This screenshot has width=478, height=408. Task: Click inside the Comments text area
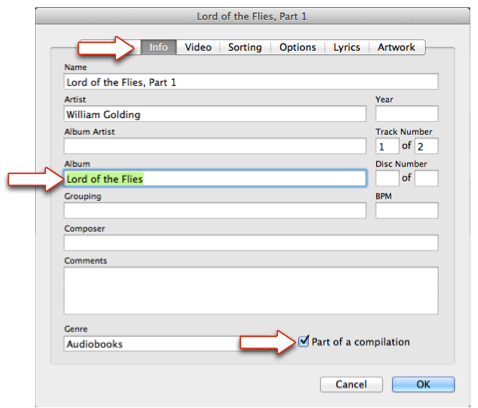[251, 291]
